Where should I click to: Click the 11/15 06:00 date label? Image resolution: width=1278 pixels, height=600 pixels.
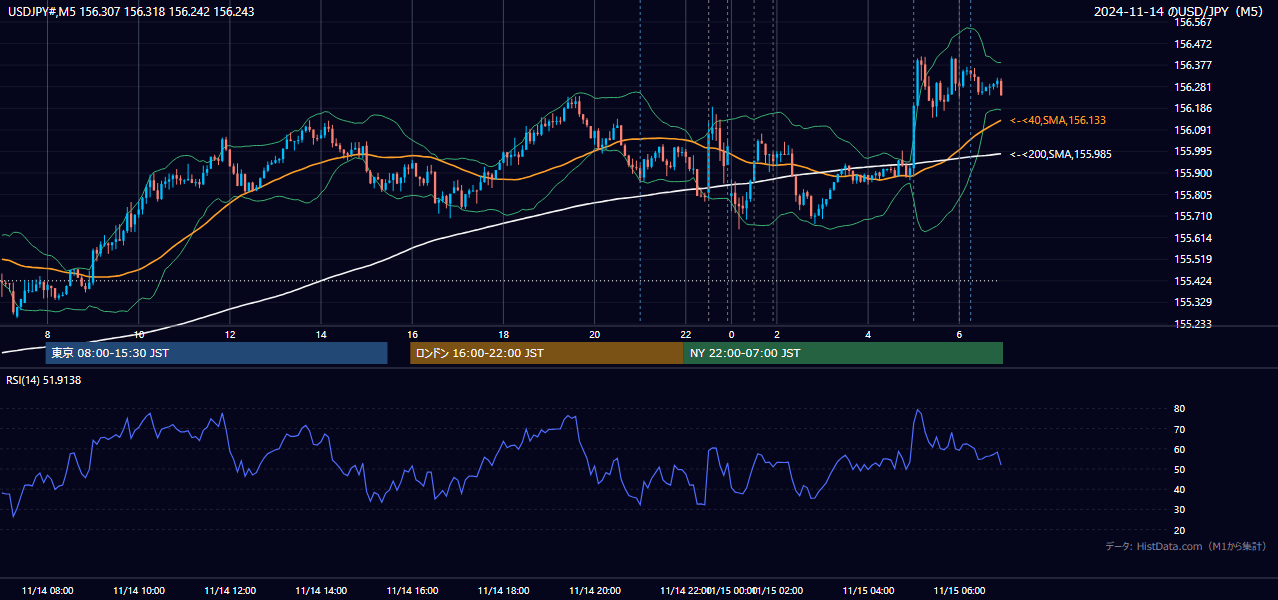[x=959, y=590]
